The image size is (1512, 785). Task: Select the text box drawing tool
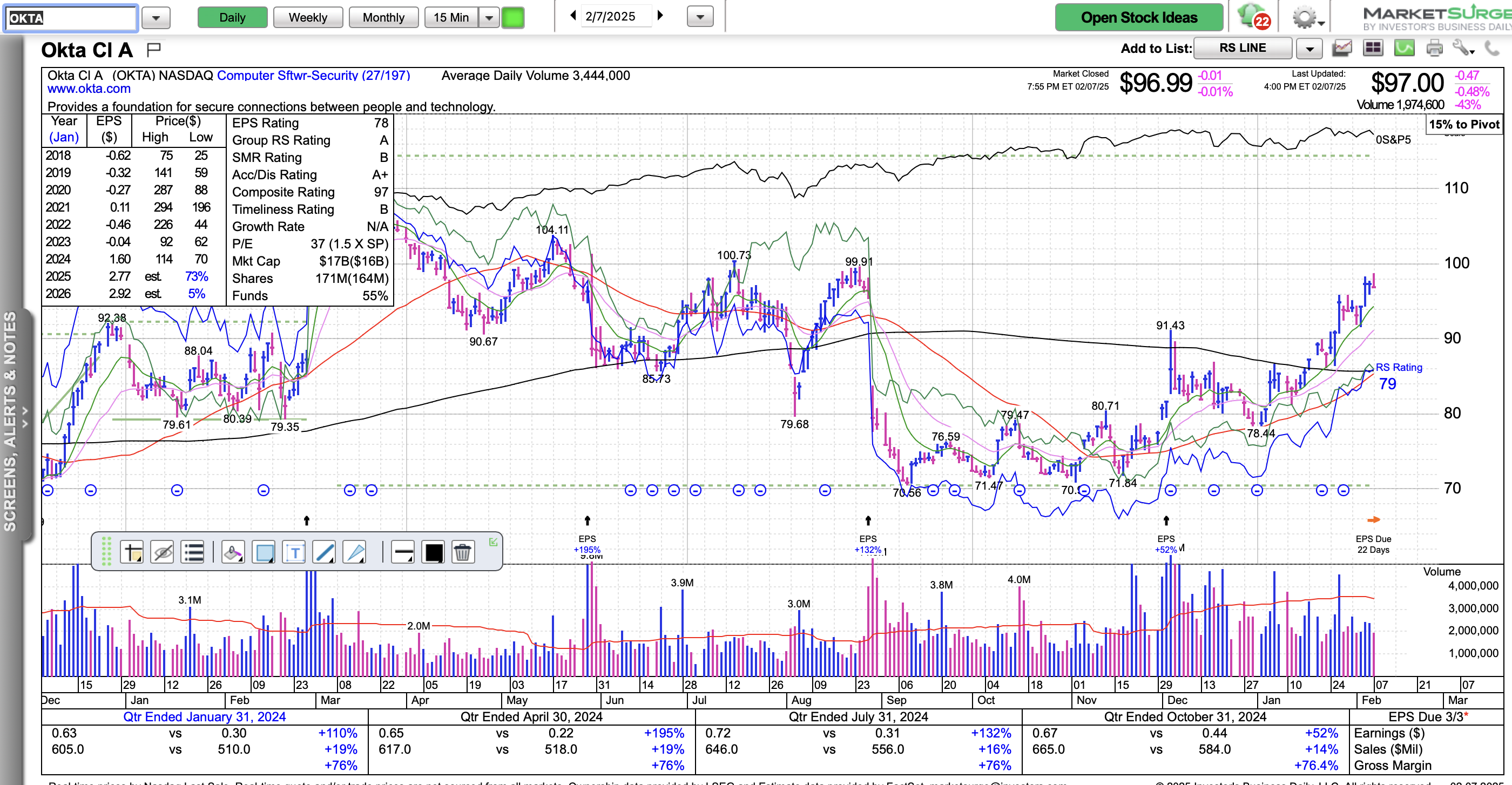point(294,552)
